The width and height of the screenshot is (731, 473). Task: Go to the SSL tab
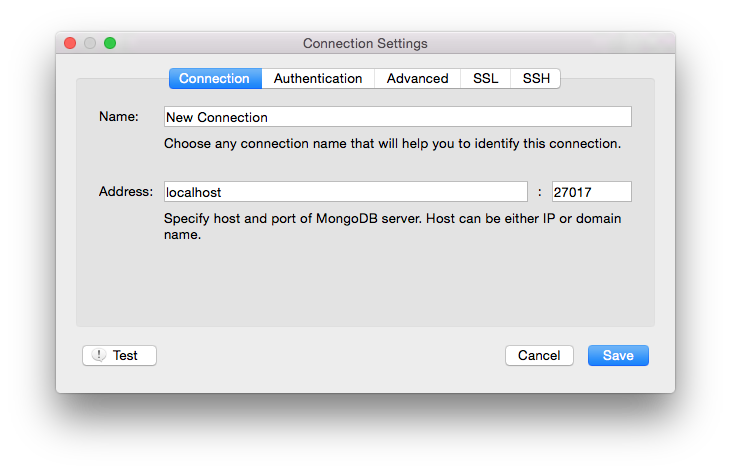(x=485, y=79)
